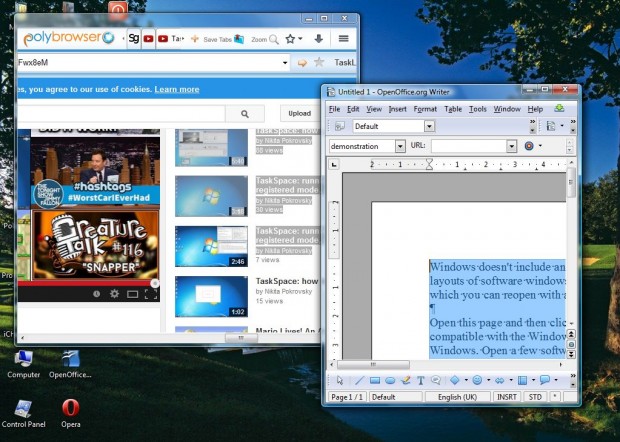The image size is (620, 442).
Task: Click the Save Tabs icon in Polybrowser
Action: [x=239, y=39]
